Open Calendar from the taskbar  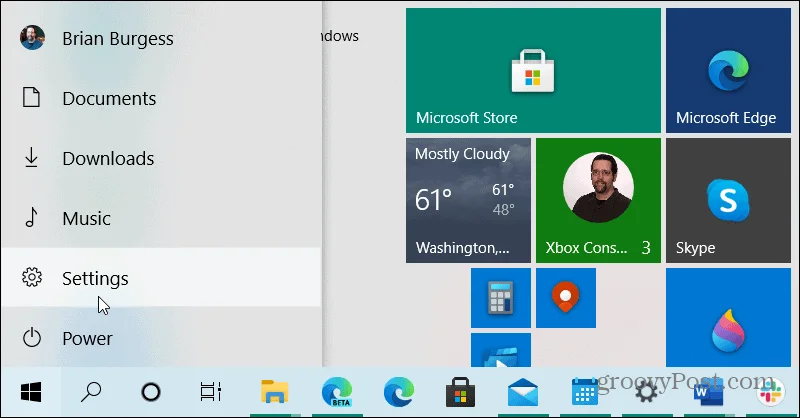(585, 392)
